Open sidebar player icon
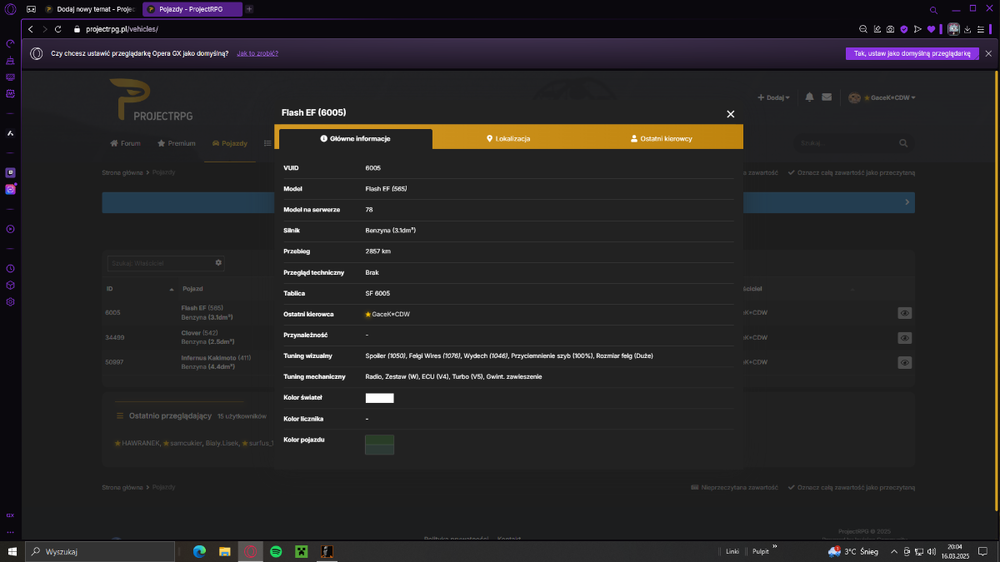Viewport: 1000px width, 562px height. (10, 229)
